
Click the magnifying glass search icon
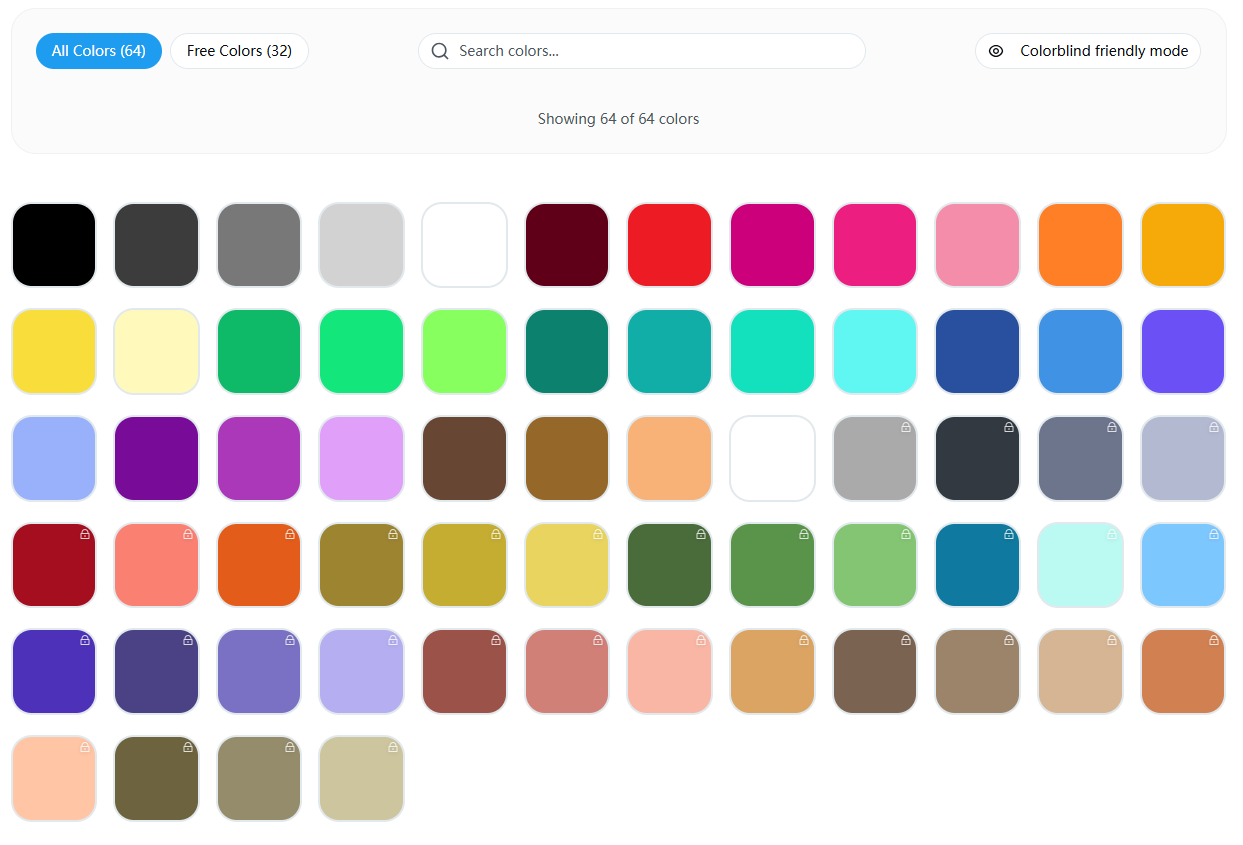point(440,51)
